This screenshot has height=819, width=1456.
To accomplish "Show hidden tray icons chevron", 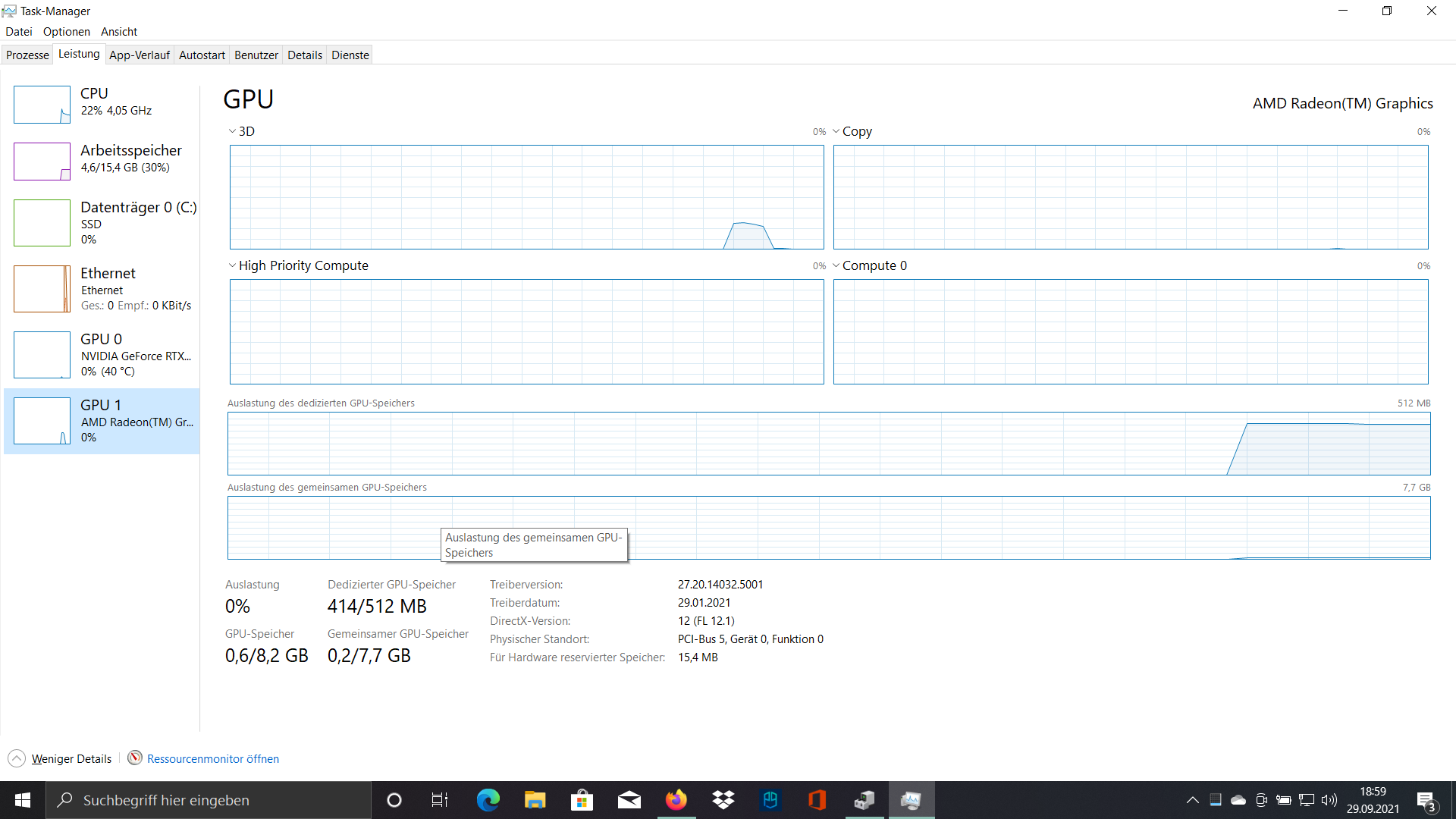I will coord(1192,800).
